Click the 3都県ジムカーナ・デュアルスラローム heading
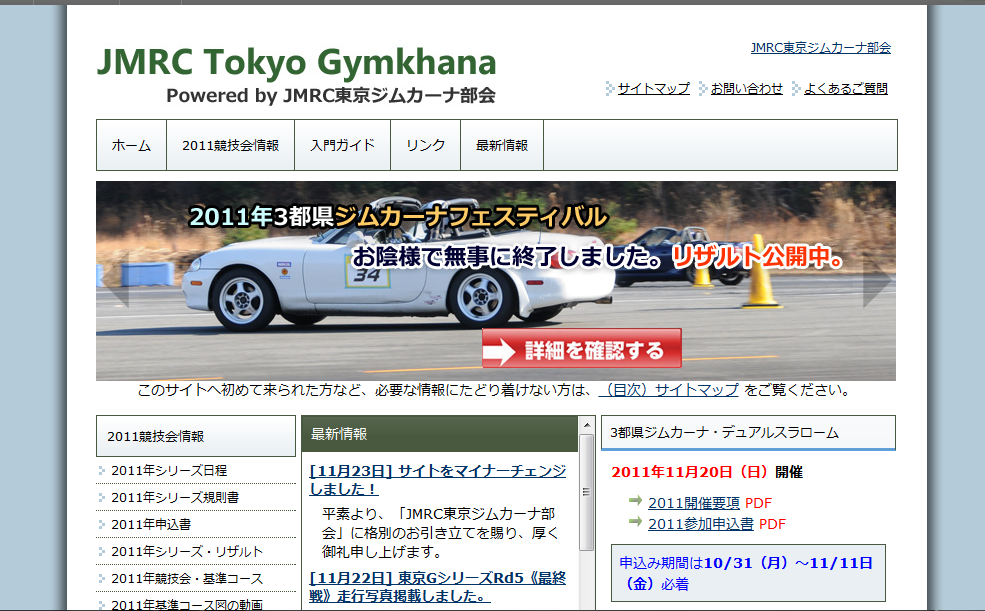The image size is (985, 611). pos(748,433)
